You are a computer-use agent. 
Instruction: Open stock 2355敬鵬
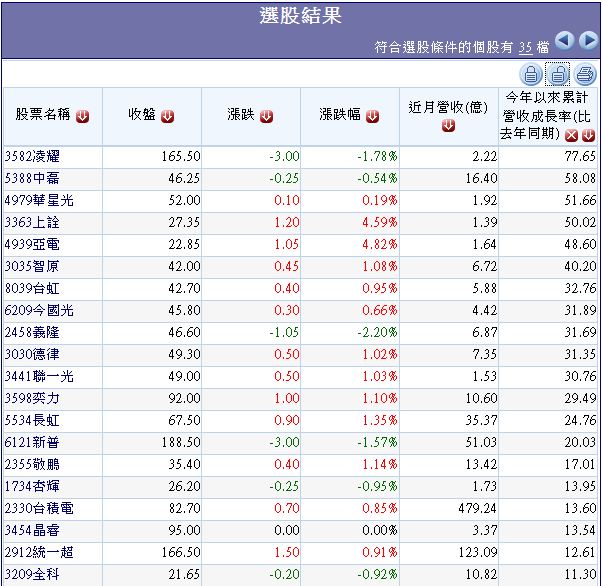click(32, 464)
